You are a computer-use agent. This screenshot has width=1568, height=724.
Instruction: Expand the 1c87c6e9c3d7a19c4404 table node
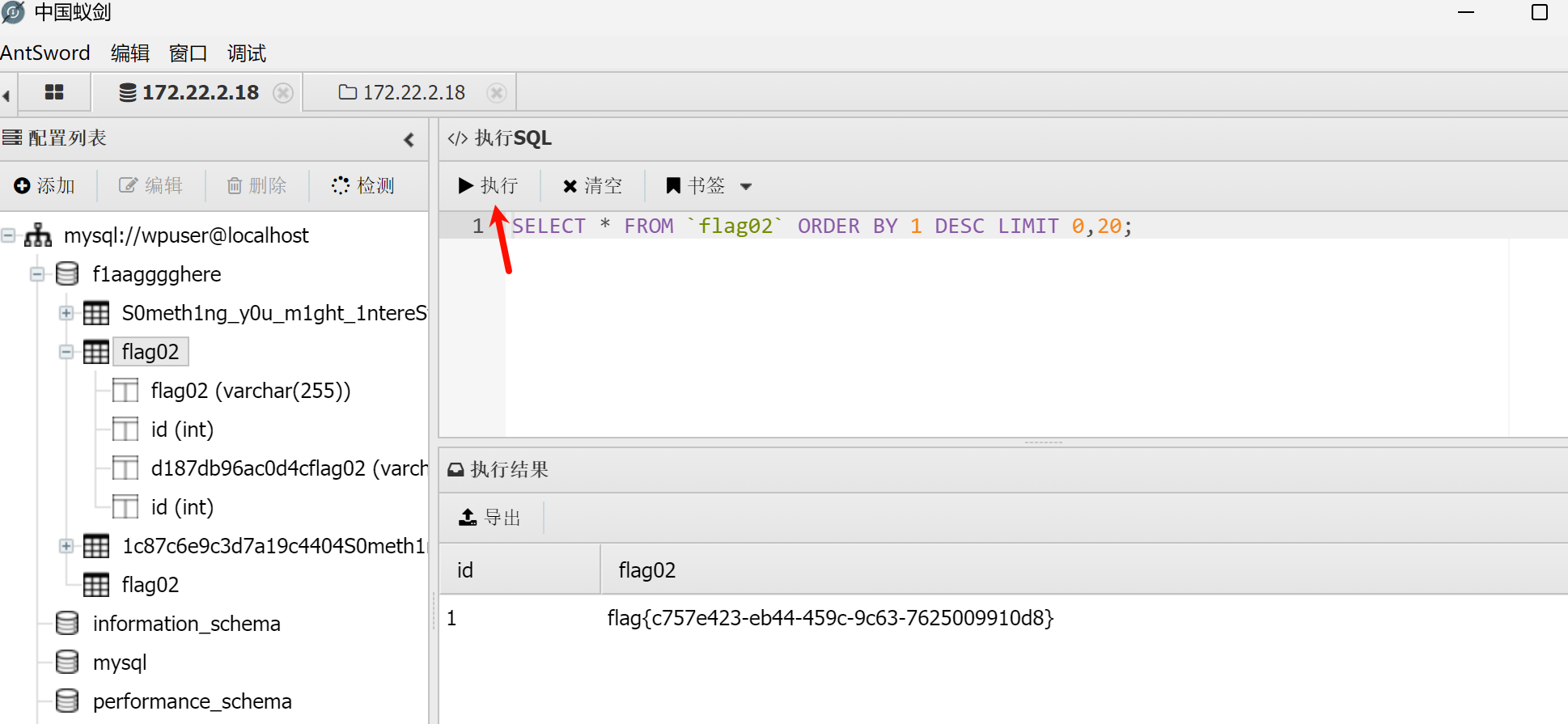(66, 546)
